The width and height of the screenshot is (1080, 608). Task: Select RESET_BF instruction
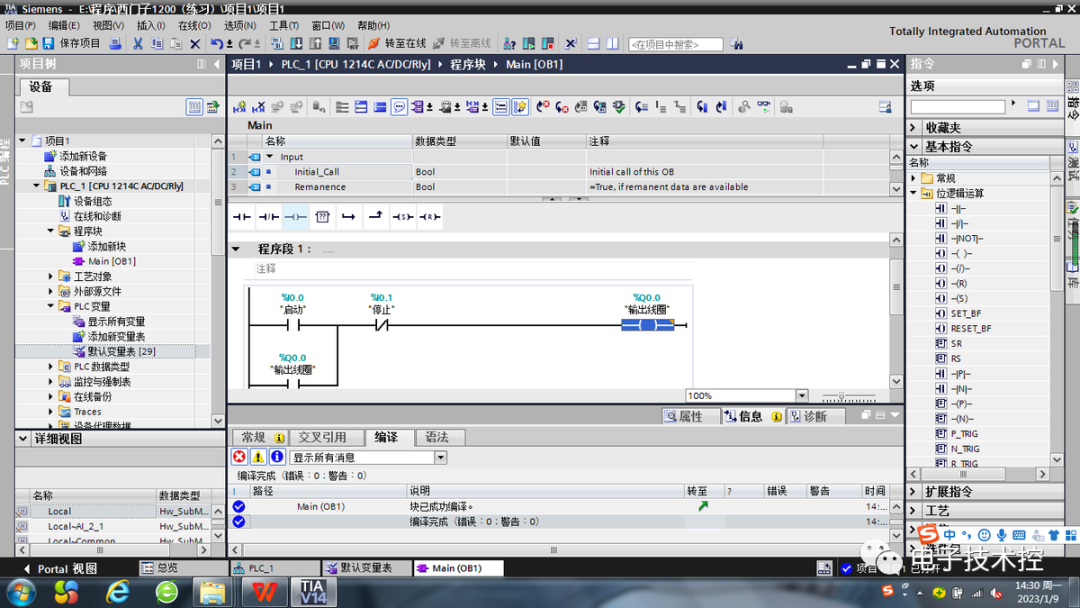point(971,328)
